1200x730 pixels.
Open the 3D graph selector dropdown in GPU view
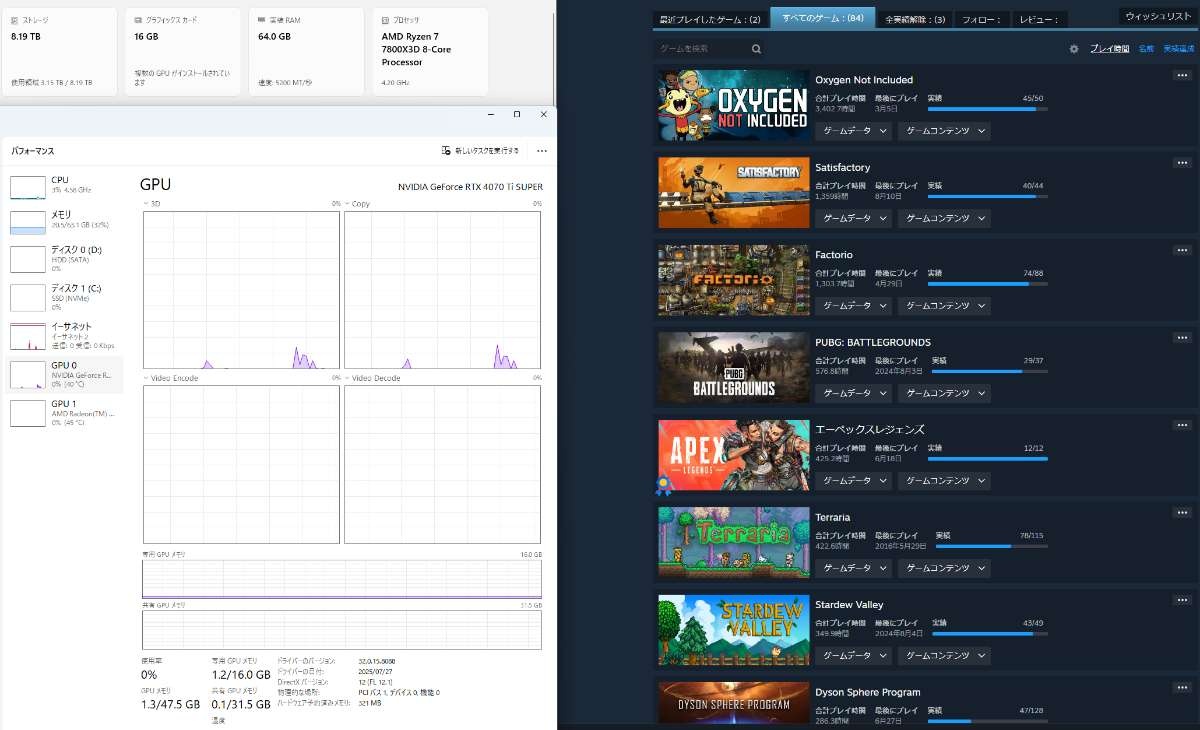click(153, 203)
